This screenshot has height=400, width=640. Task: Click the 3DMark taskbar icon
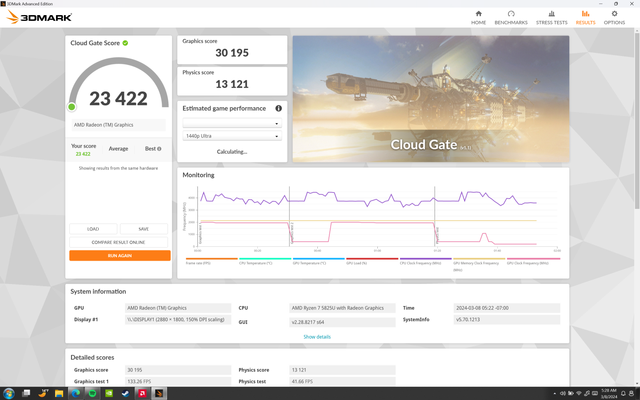click(159, 393)
